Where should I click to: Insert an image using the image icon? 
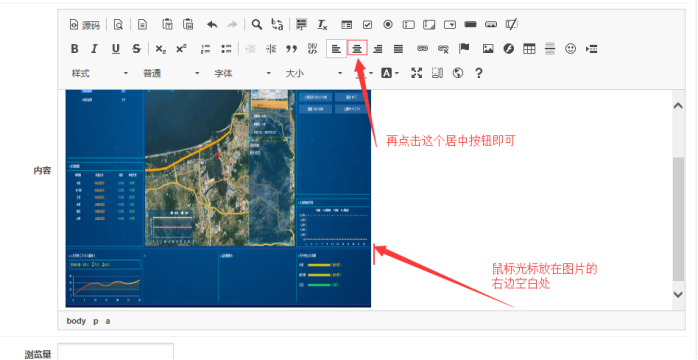click(x=488, y=49)
